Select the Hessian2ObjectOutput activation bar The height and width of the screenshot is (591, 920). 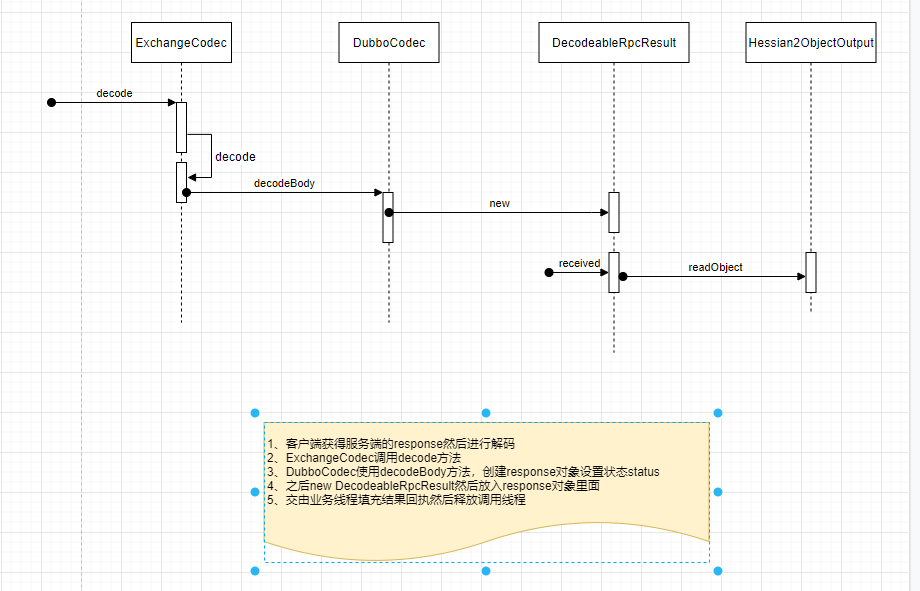(x=811, y=272)
